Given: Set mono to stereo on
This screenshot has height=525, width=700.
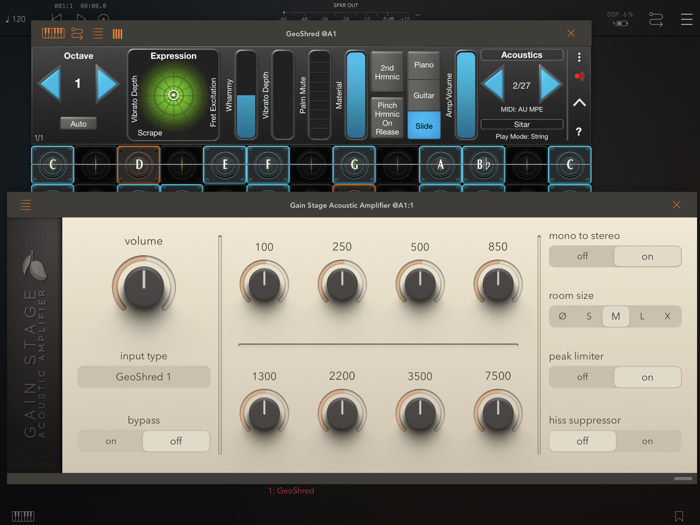Looking at the screenshot, I should click(647, 256).
